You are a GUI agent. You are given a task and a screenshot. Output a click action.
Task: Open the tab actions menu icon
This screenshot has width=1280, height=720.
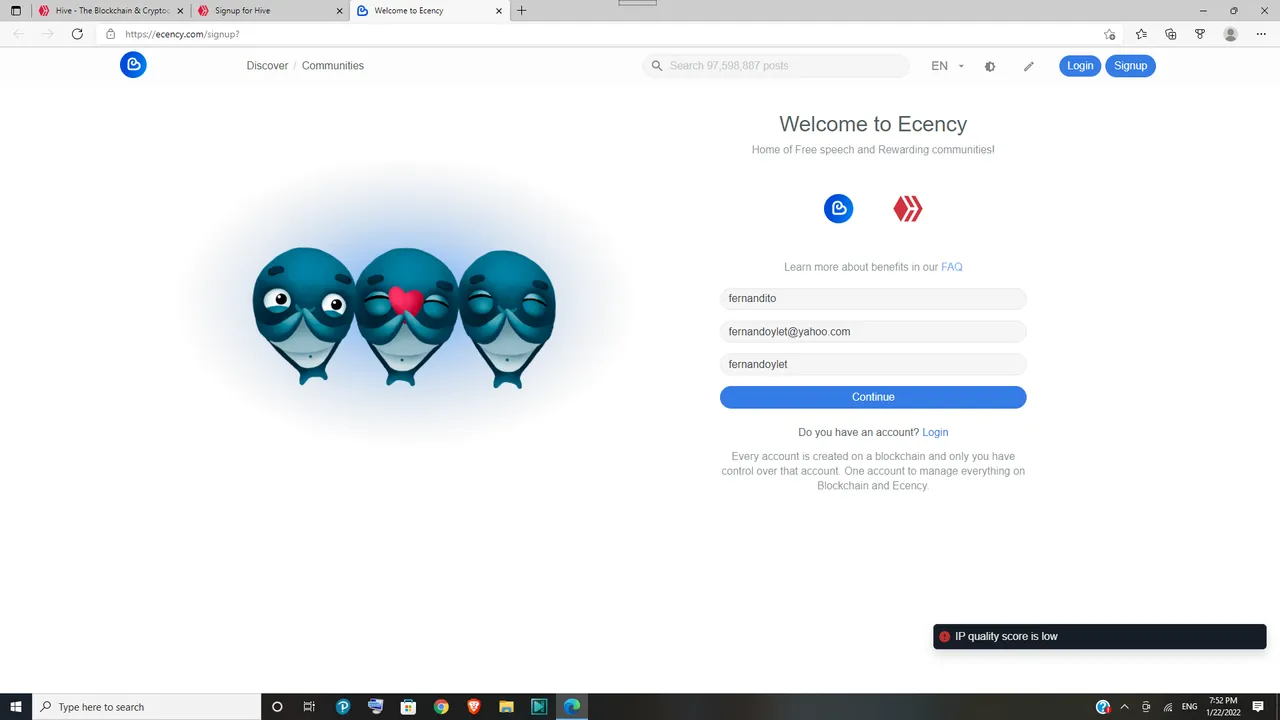[16, 11]
